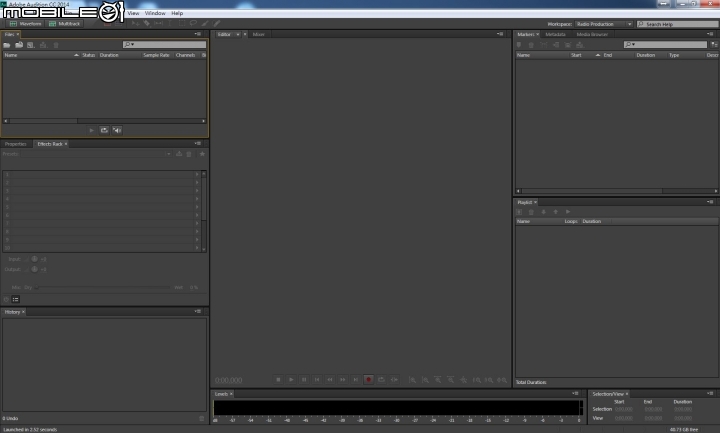Click the Mix Dry/Wet slider
Image resolution: width=720 pixels, height=433 pixels.
coord(103,287)
